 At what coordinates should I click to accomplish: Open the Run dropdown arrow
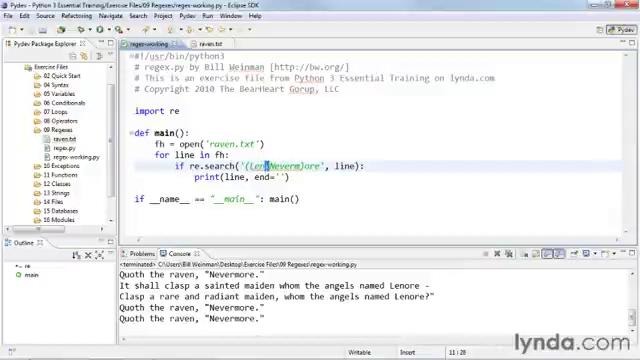(109, 29)
